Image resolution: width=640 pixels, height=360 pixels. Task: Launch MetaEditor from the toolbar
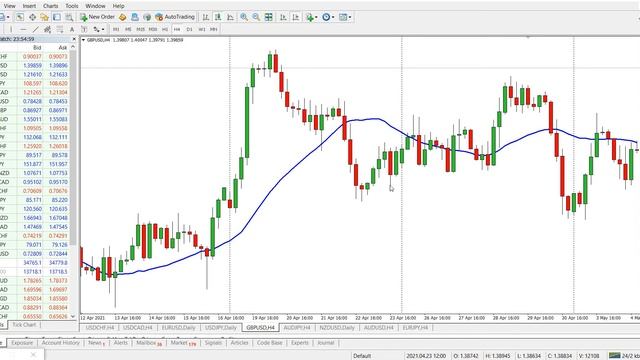pos(122,17)
